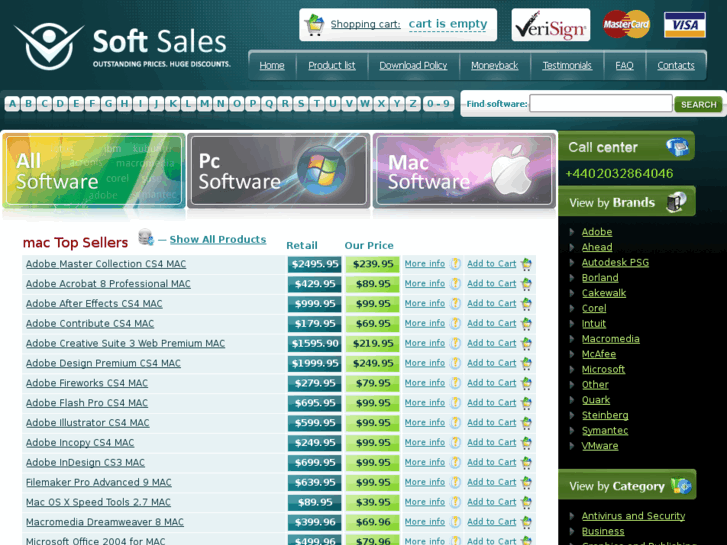Click Add to Cart for Adobe Illustrator CS4
This screenshot has width=727, height=545.
[x=491, y=423]
